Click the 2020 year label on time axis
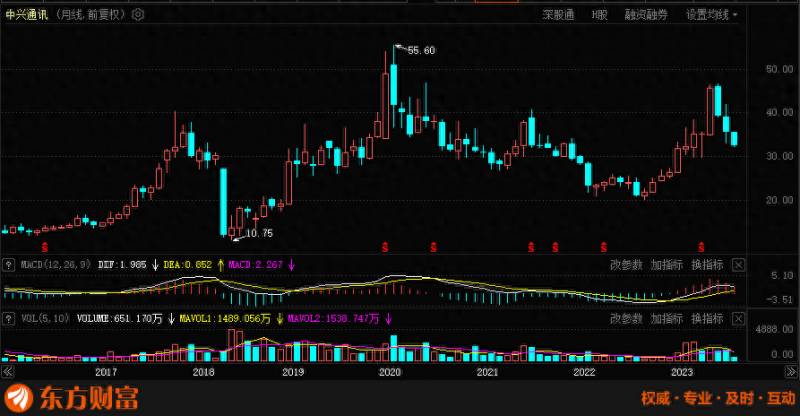The image size is (800, 416). coord(390,372)
